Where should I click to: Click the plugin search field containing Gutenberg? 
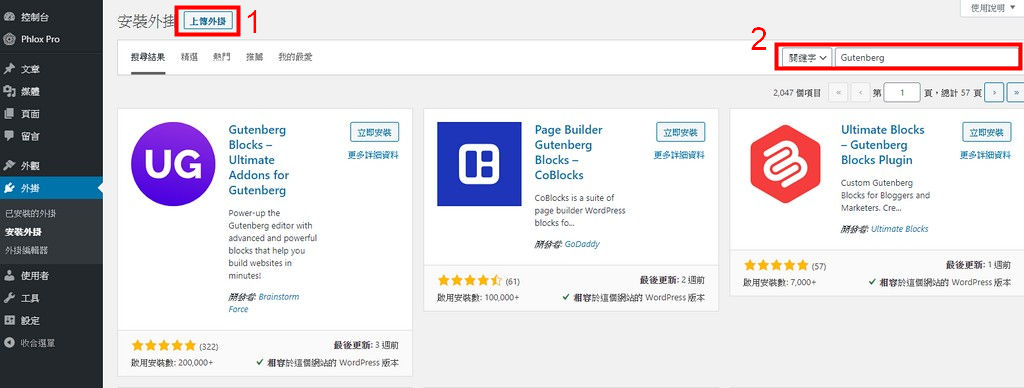pos(926,57)
